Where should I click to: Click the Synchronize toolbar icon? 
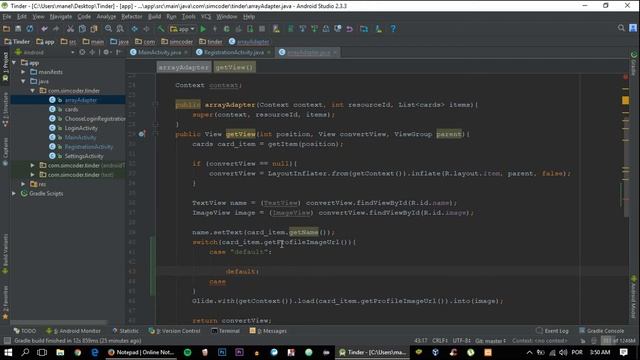[30, 29]
